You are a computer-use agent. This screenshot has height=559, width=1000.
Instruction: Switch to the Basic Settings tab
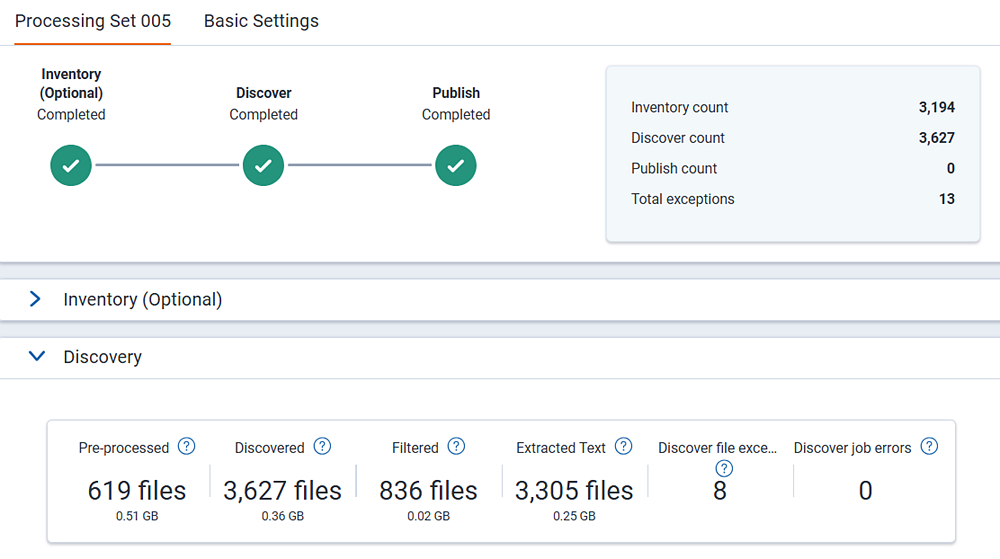coord(261,21)
